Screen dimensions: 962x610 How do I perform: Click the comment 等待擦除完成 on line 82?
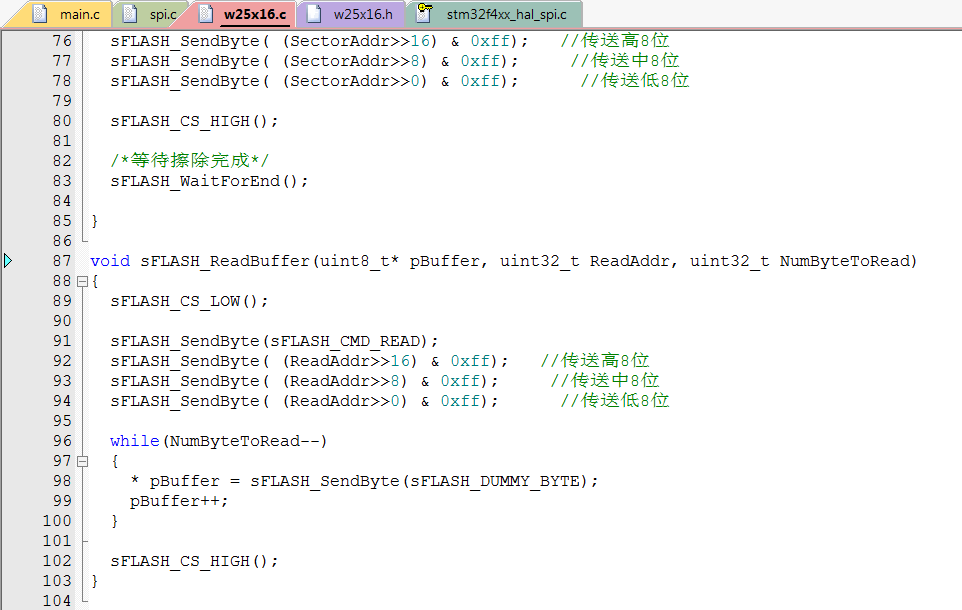[190, 161]
